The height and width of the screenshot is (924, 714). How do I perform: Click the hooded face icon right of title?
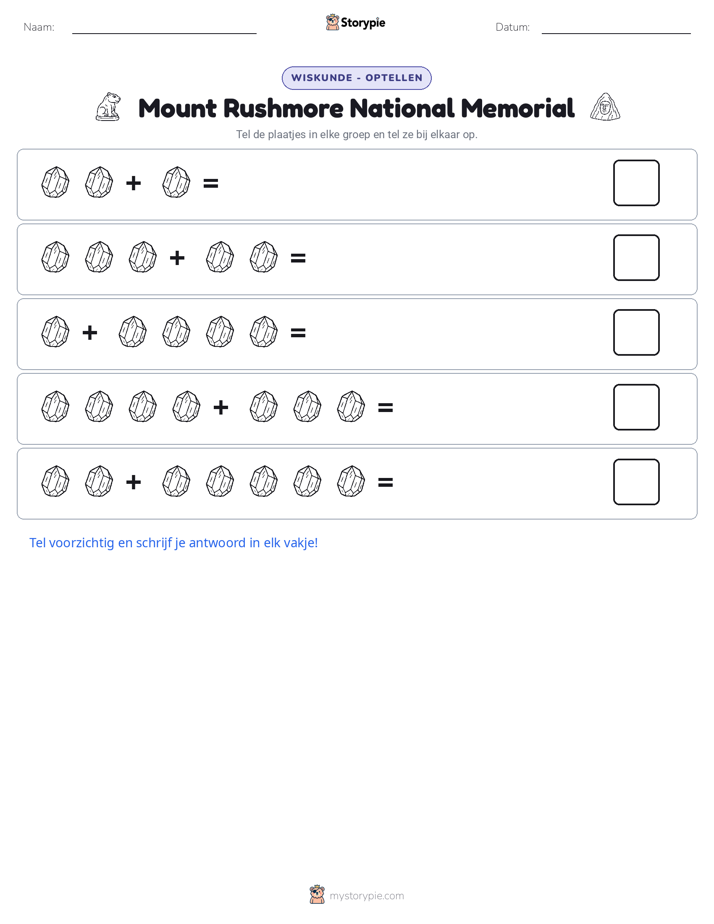[x=605, y=107]
